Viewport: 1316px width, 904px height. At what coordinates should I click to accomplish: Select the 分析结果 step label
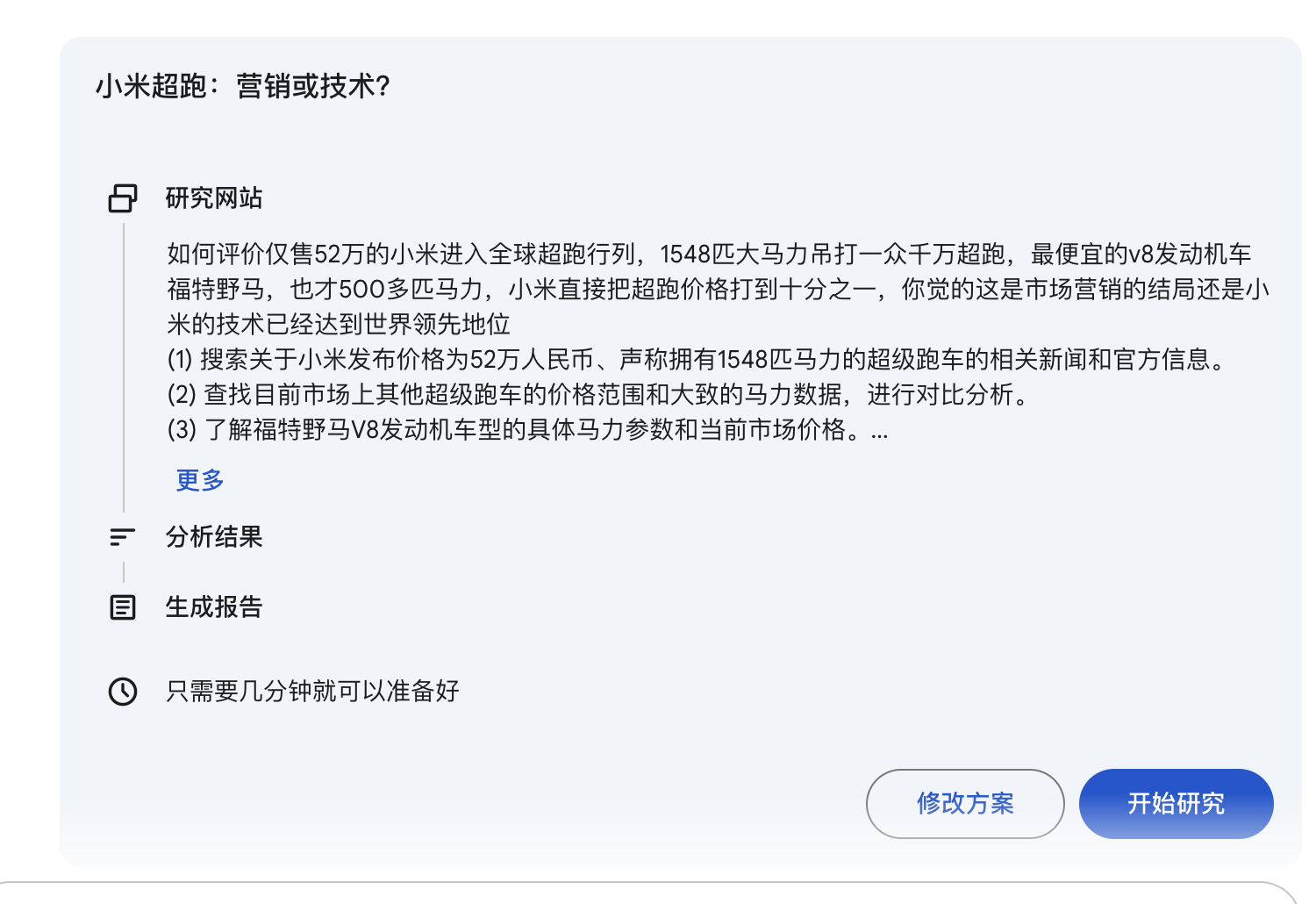click(214, 537)
